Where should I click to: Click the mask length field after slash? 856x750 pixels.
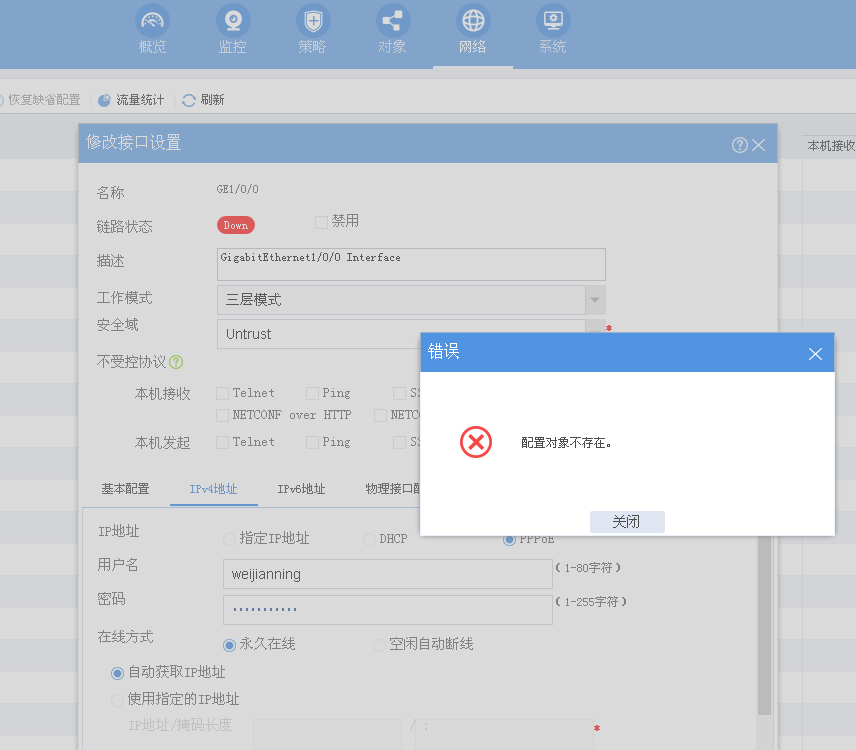(504, 734)
